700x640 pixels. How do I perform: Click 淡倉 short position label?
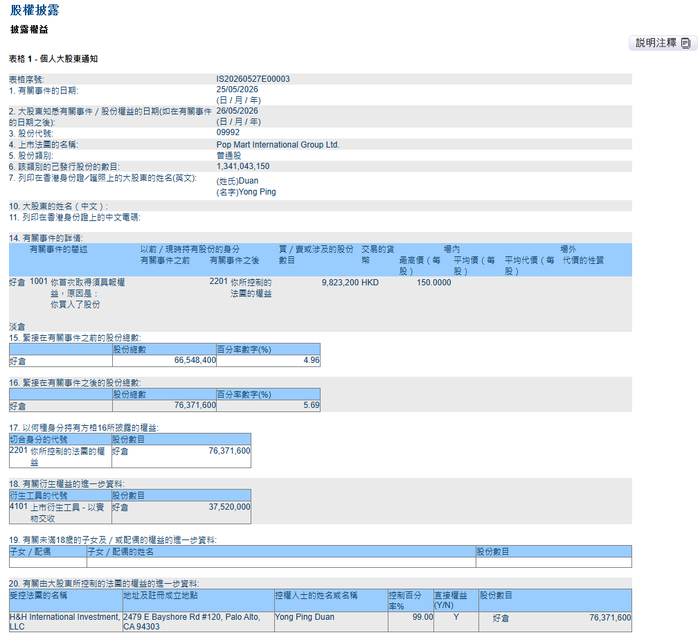click(17, 327)
